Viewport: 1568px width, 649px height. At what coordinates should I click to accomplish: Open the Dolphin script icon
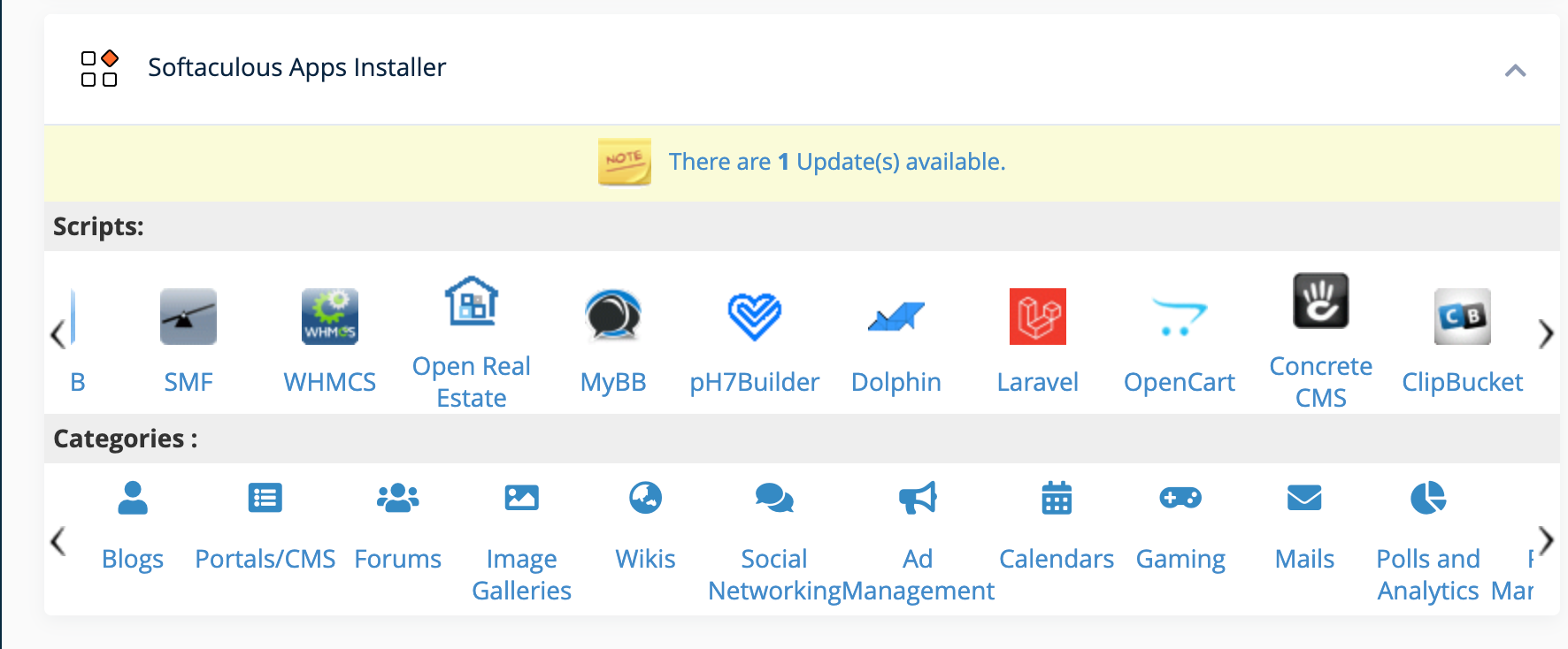[x=896, y=317]
